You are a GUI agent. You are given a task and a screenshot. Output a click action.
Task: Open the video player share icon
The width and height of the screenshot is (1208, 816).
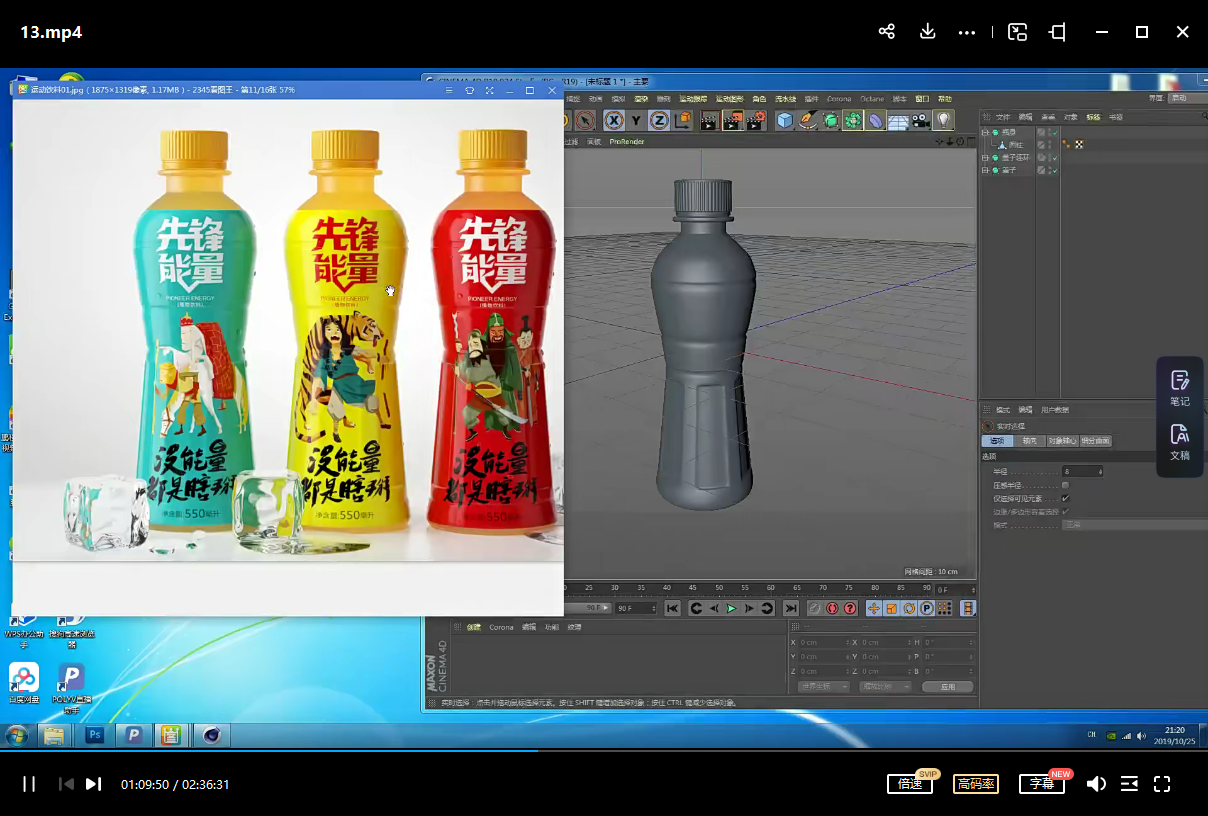[x=886, y=32]
